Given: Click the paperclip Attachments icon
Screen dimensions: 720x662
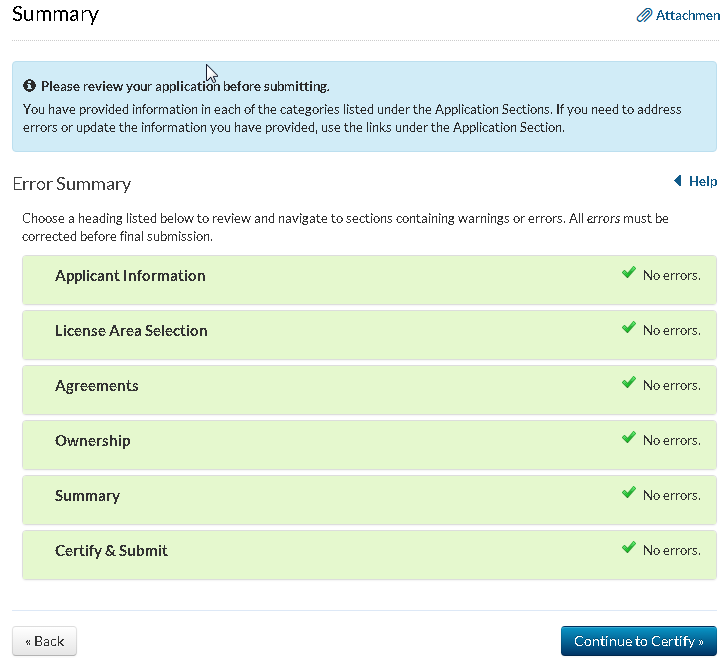Looking at the screenshot, I should pos(644,16).
